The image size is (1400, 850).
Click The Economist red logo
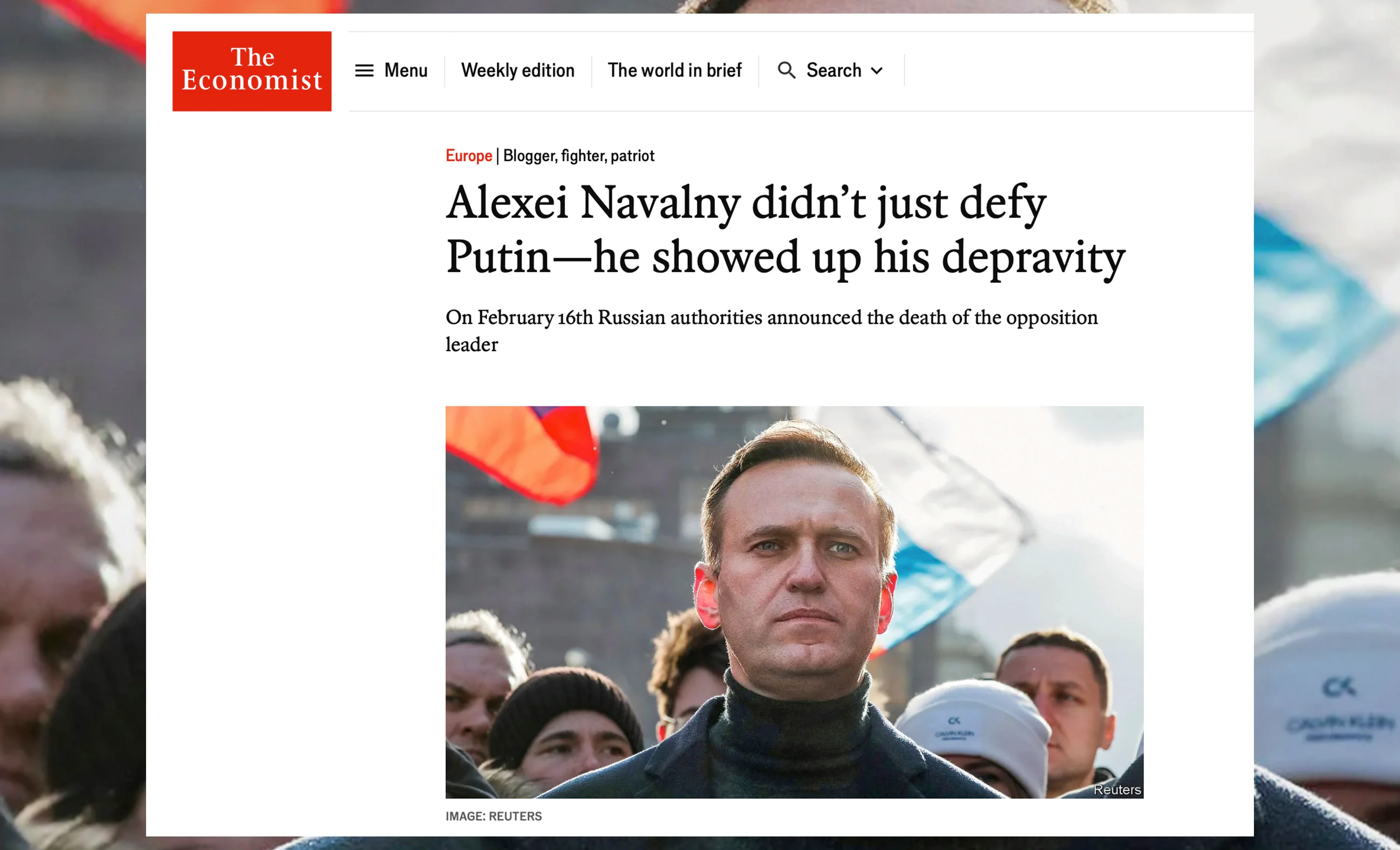[x=252, y=71]
